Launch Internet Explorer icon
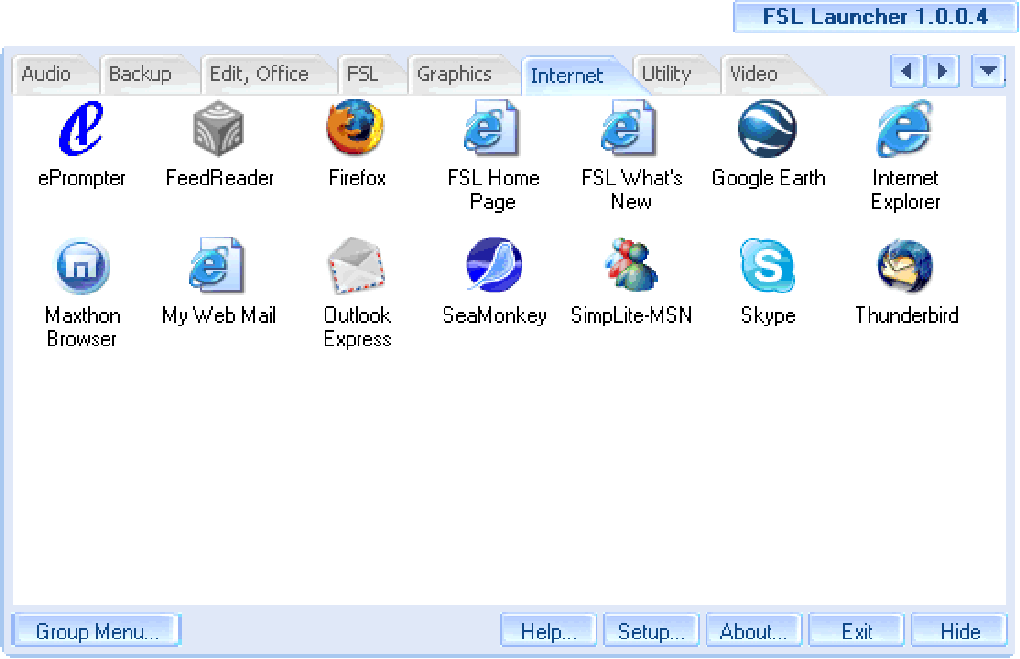This screenshot has width=1020, height=659. pos(905,128)
